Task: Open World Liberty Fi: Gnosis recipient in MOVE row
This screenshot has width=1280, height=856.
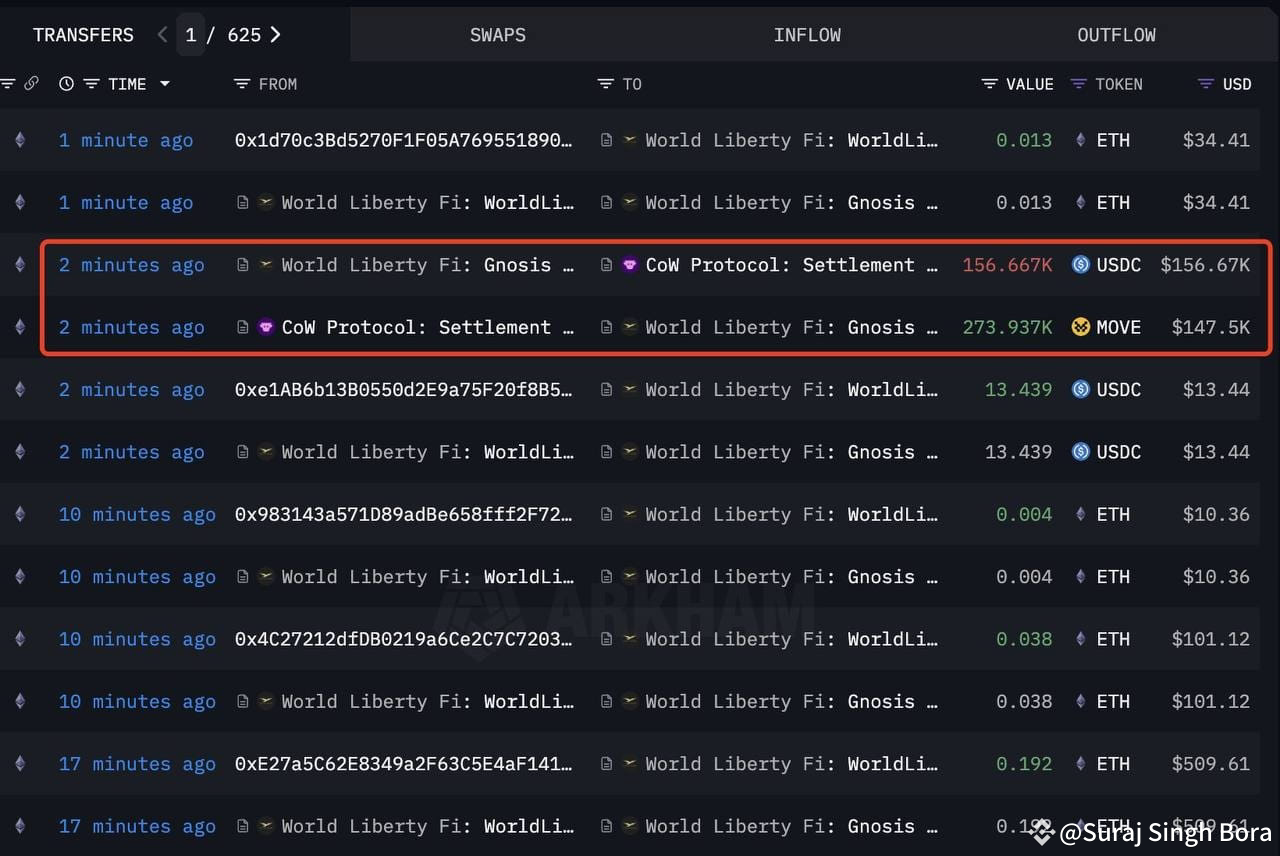Action: 792,327
